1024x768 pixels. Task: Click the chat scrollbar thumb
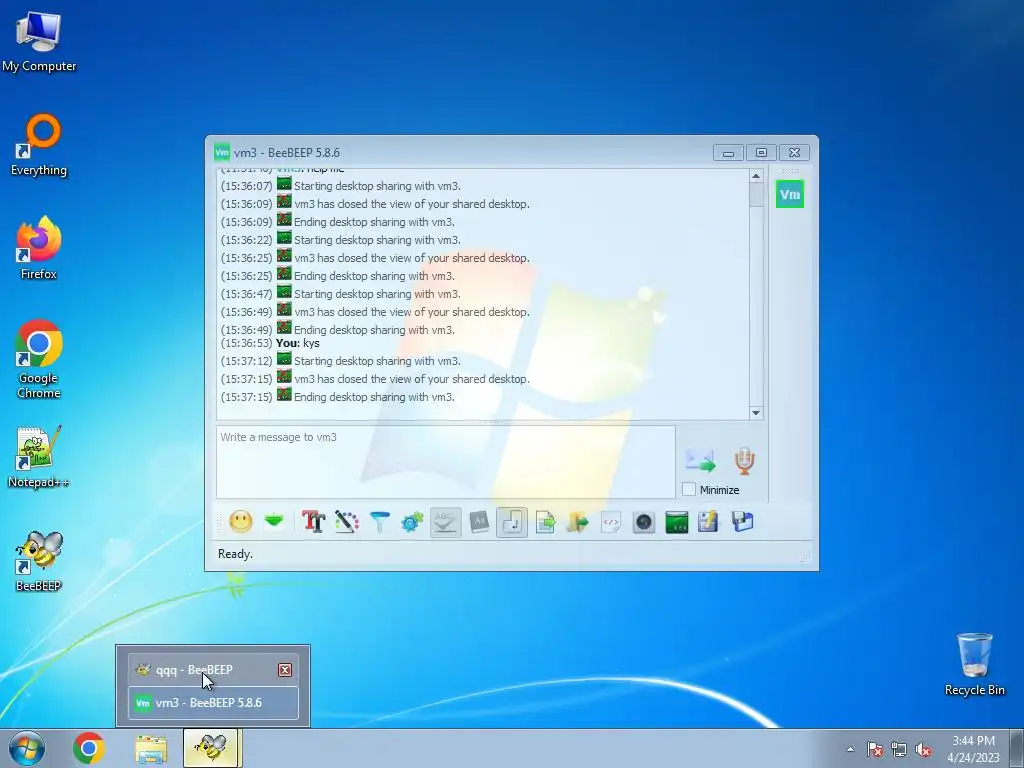point(756,195)
